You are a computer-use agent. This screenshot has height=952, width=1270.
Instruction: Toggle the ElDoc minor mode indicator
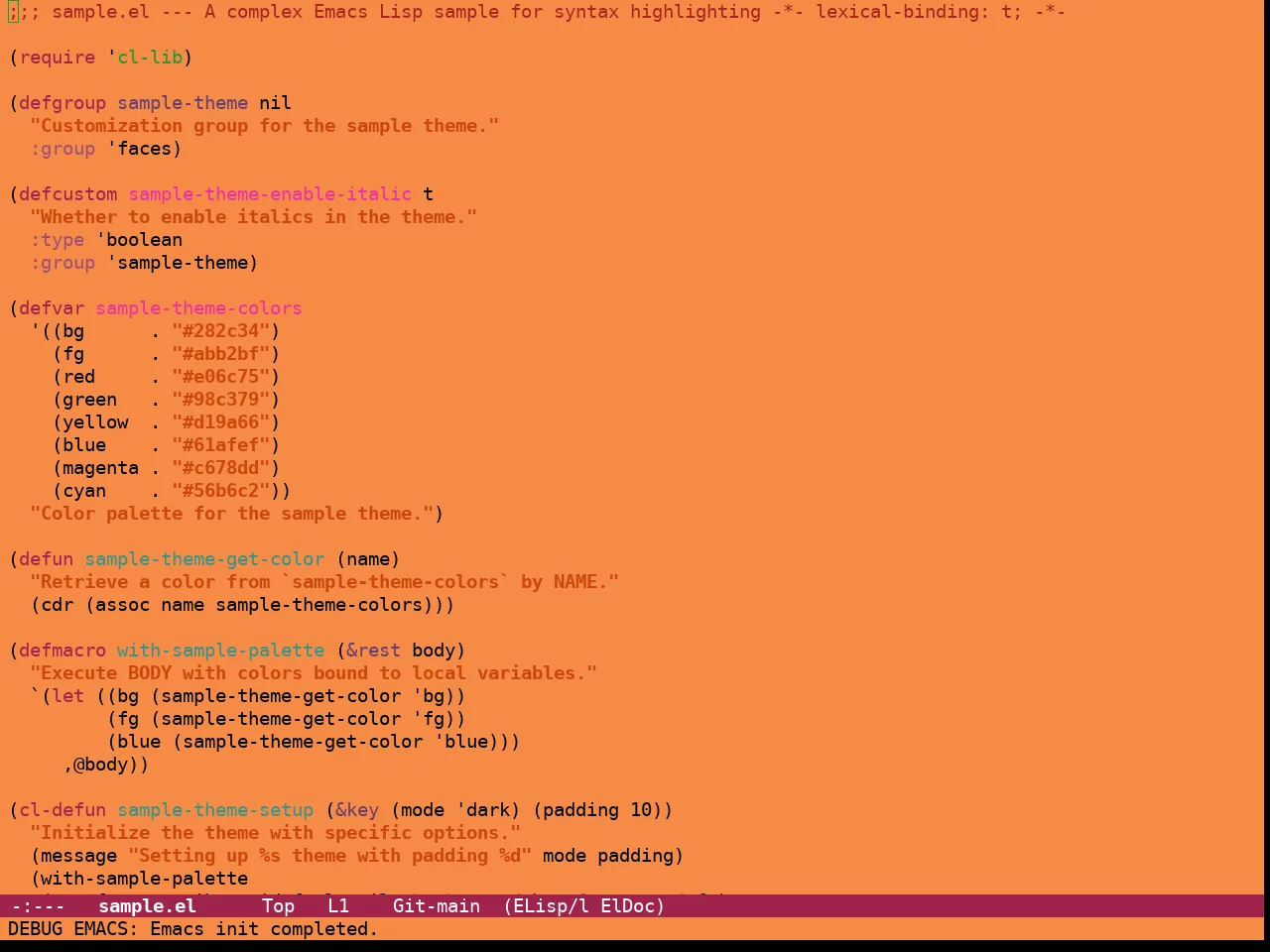pyautogui.click(x=627, y=905)
